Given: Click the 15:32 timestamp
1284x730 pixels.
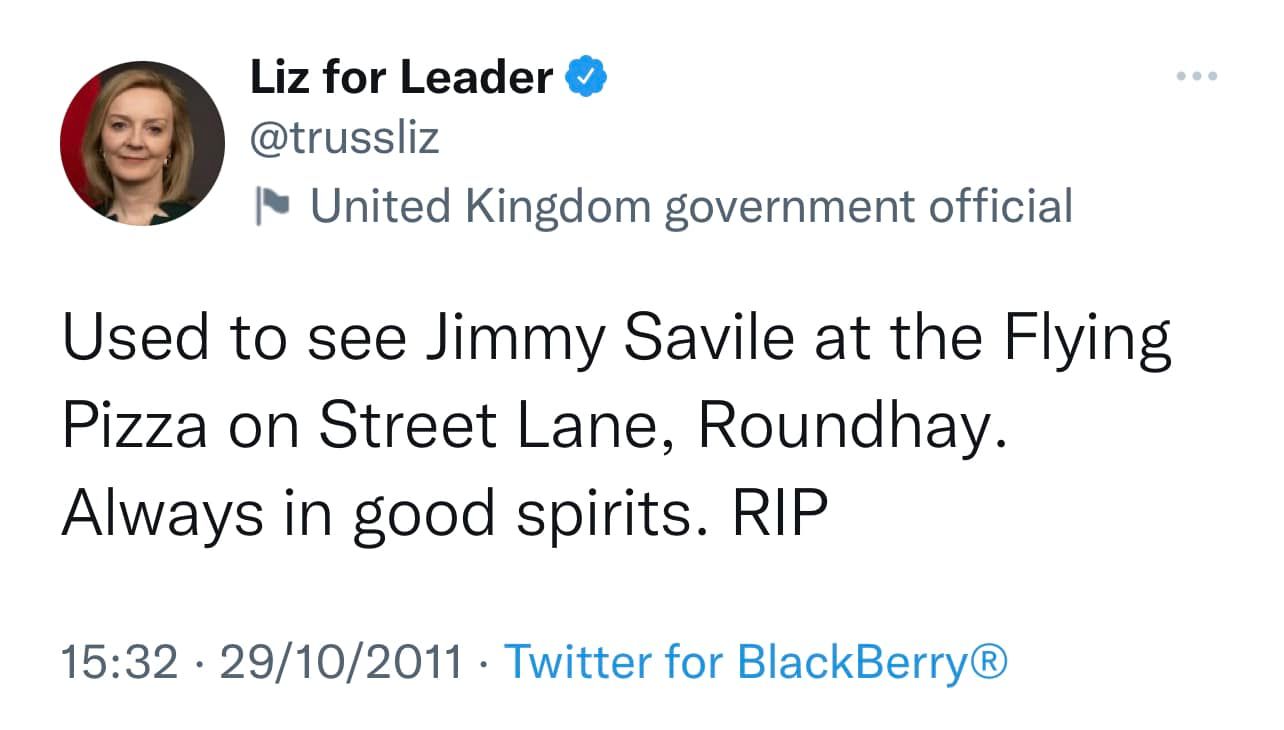Looking at the screenshot, I should coord(120,661).
